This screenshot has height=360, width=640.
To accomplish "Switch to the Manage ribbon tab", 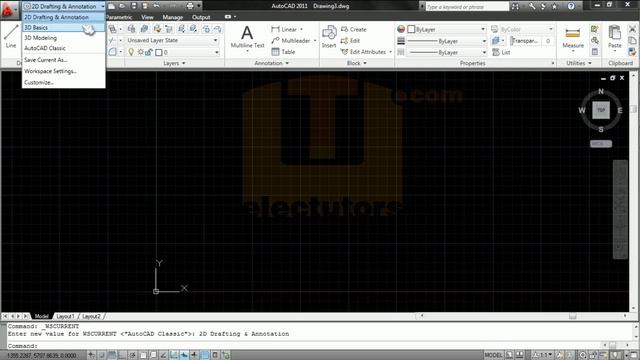I will pyautogui.click(x=173, y=17).
